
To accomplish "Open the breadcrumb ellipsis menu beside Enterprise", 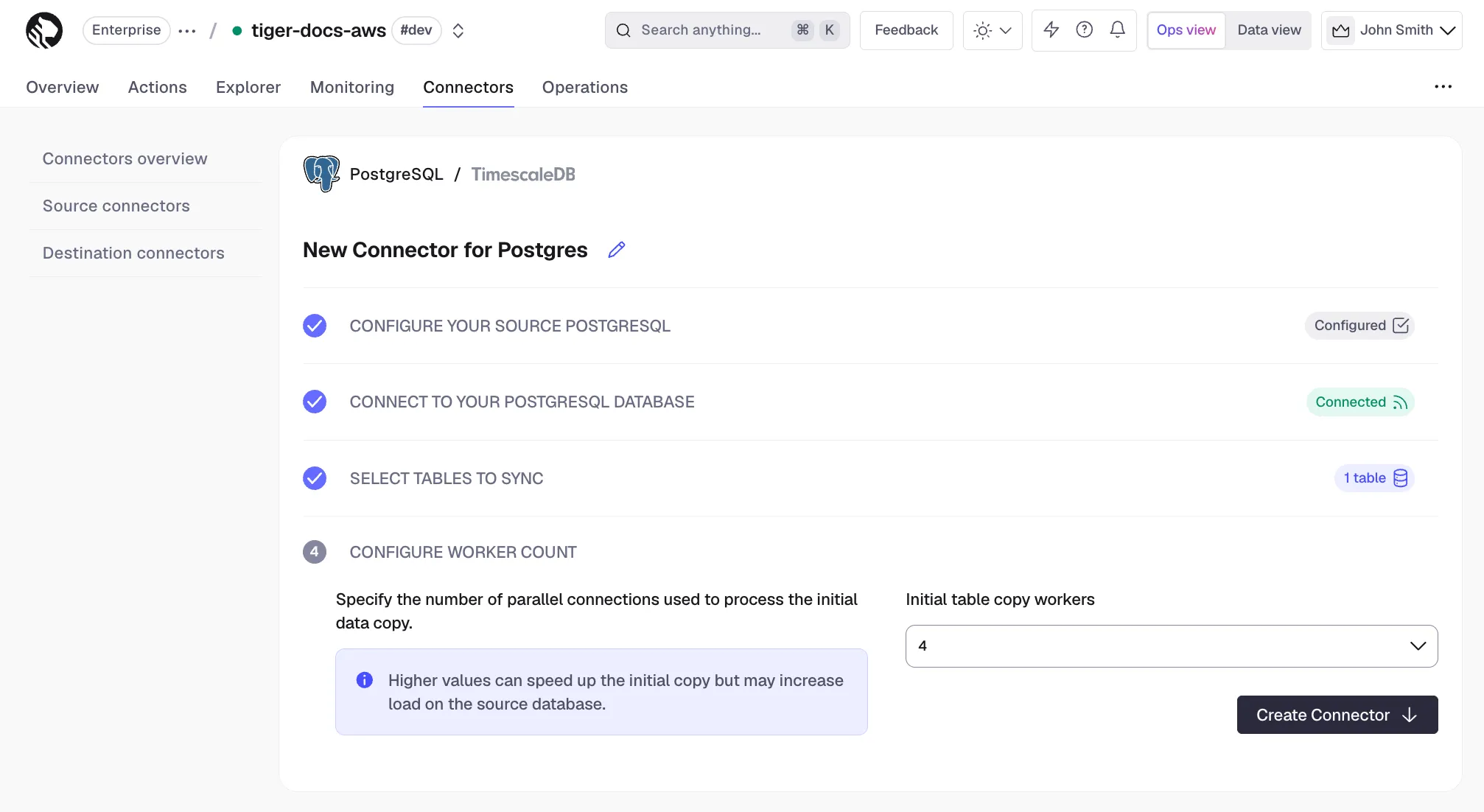I will [x=187, y=31].
